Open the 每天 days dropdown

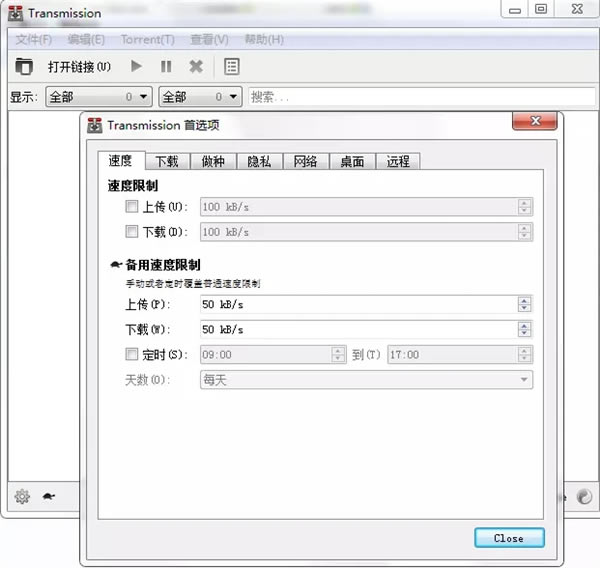click(366, 380)
